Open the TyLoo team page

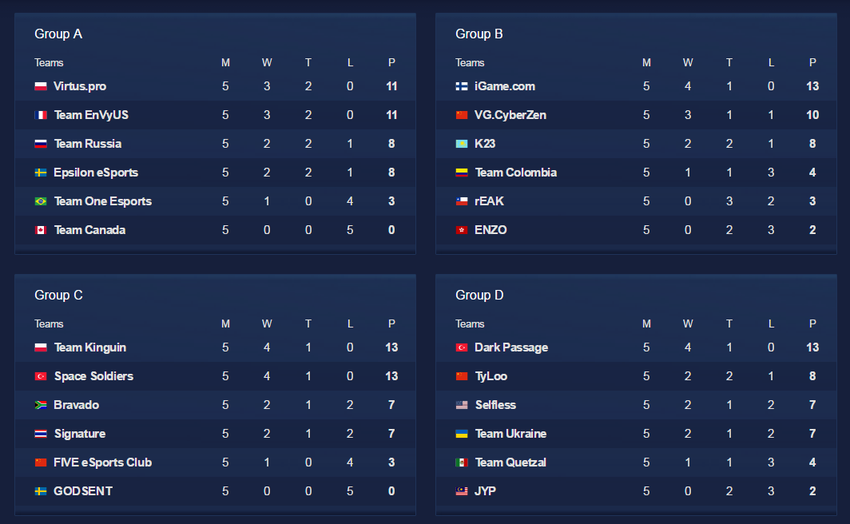pos(492,376)
